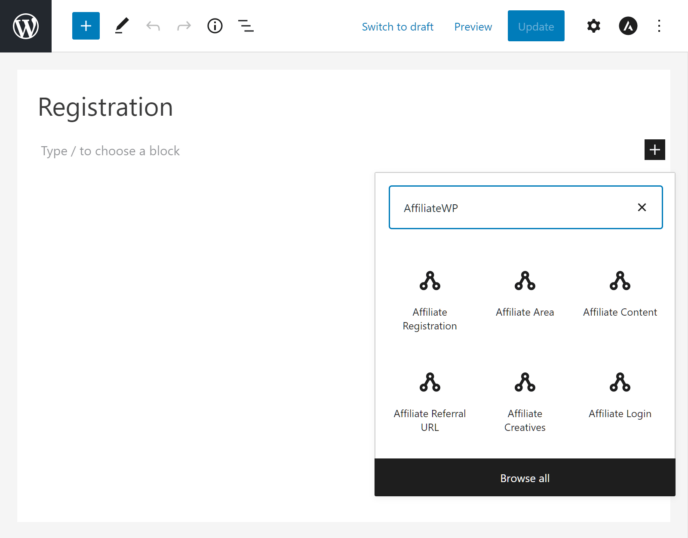Viewport: 688px width, 538px height.
Task: Toggle the blue block inserter plus button
Action: tap(86, 26)
